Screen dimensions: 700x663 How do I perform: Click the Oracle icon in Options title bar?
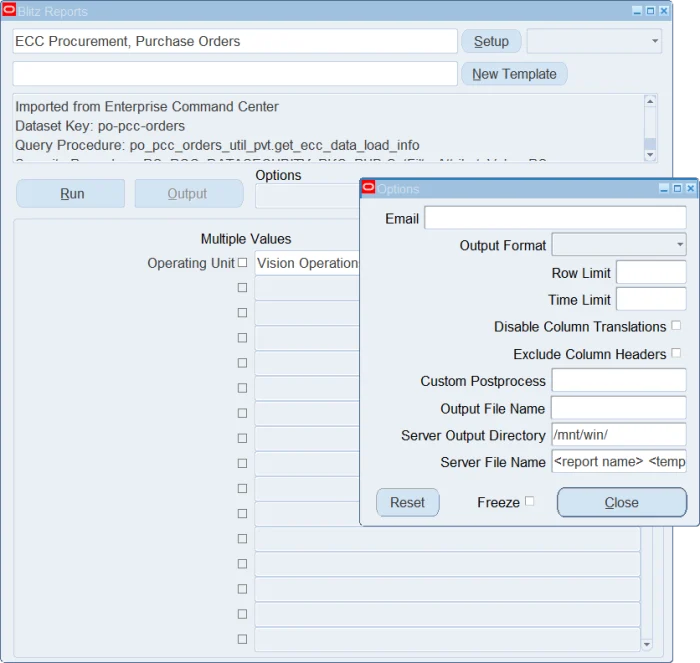(x=368, y=187)
